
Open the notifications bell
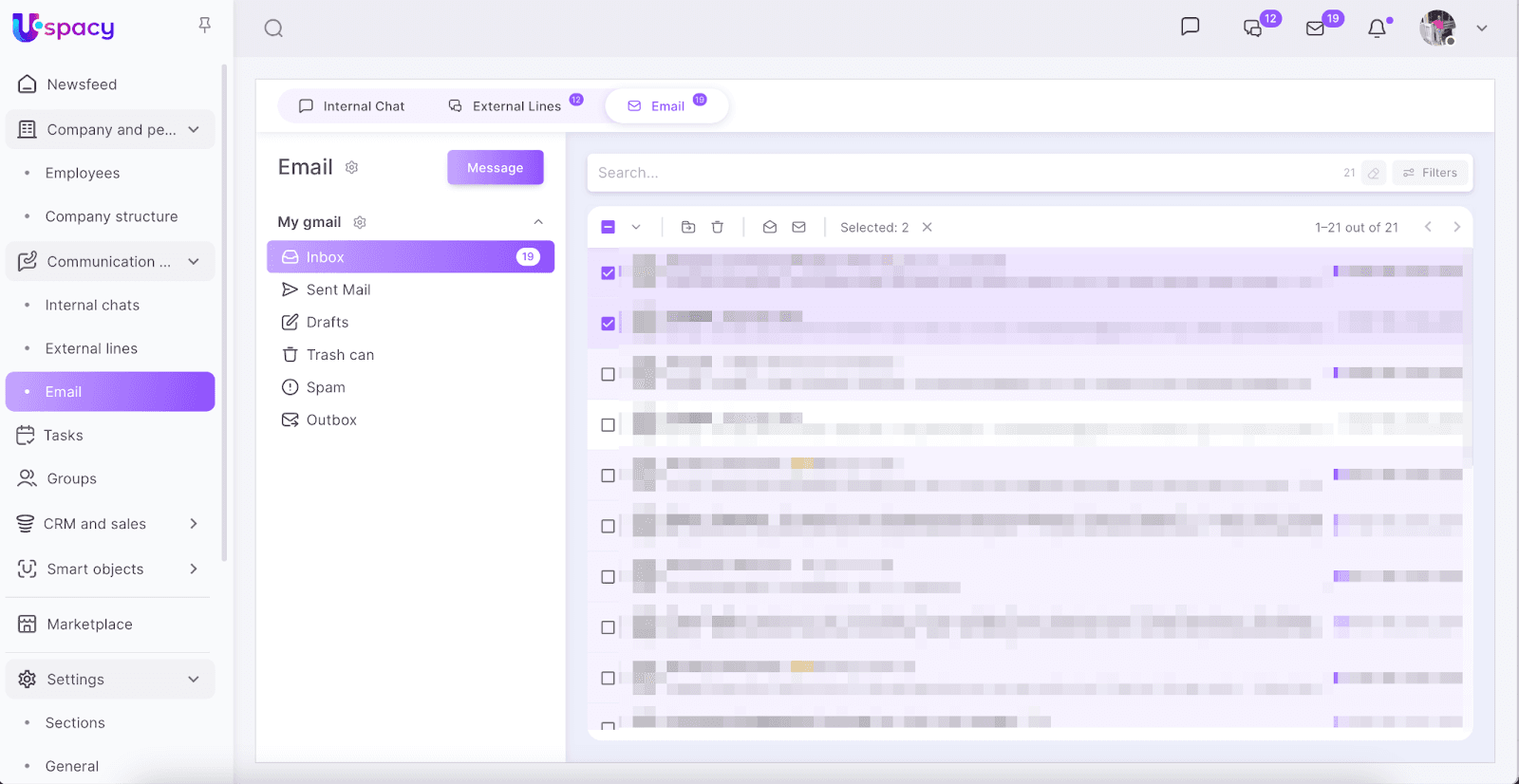coord(1377,28)
